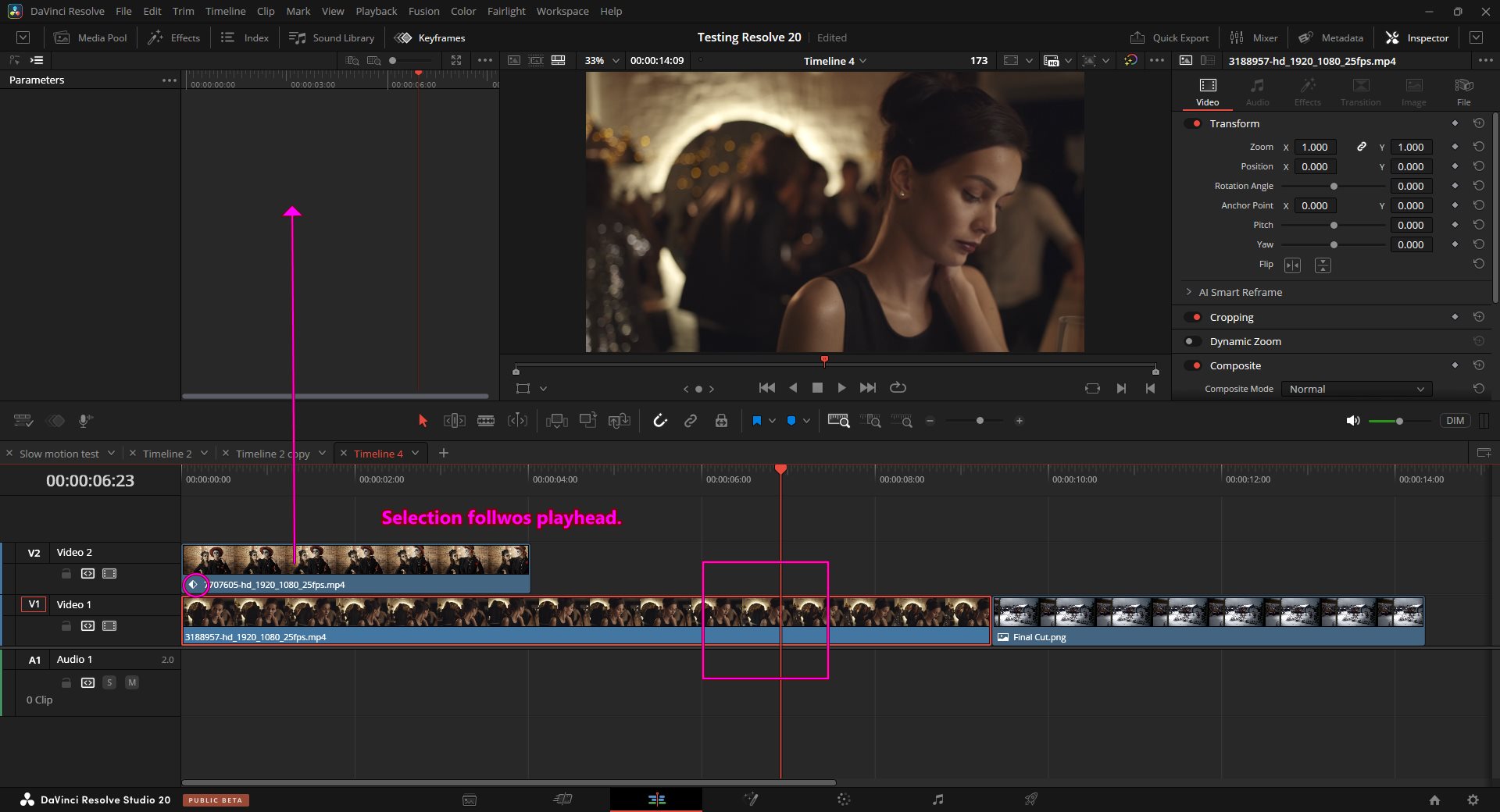The image size is (1500, 812).
Task: Jump to the last frame
Action: click(x=867, y=387)
